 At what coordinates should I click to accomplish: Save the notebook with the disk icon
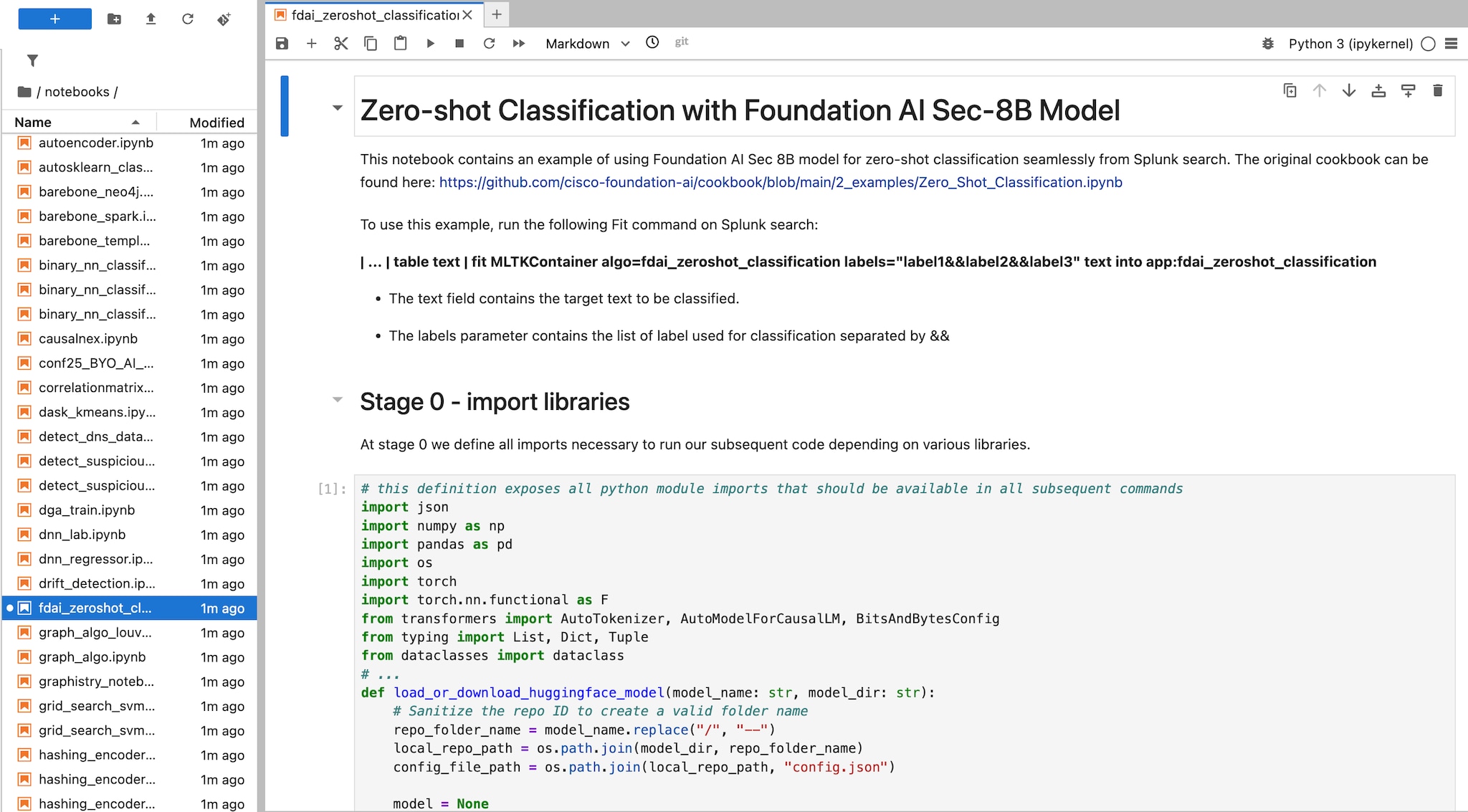coord(282,44)
